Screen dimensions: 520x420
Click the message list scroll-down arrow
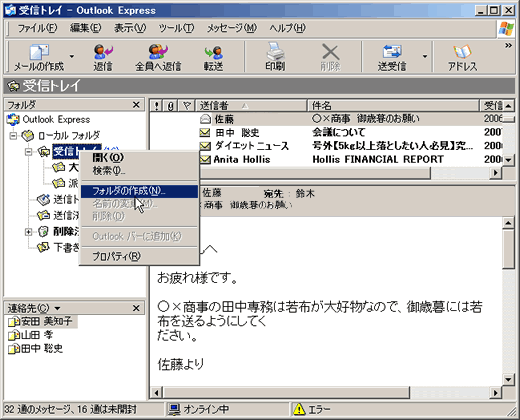click(x=508, y=160)
